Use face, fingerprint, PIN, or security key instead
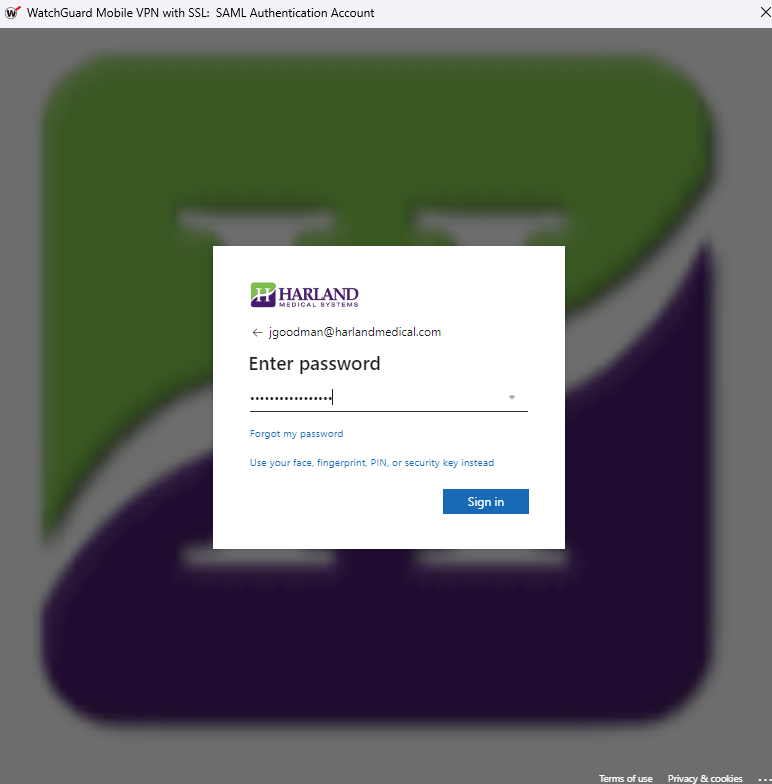772x784 pixels. click(372, 462)
